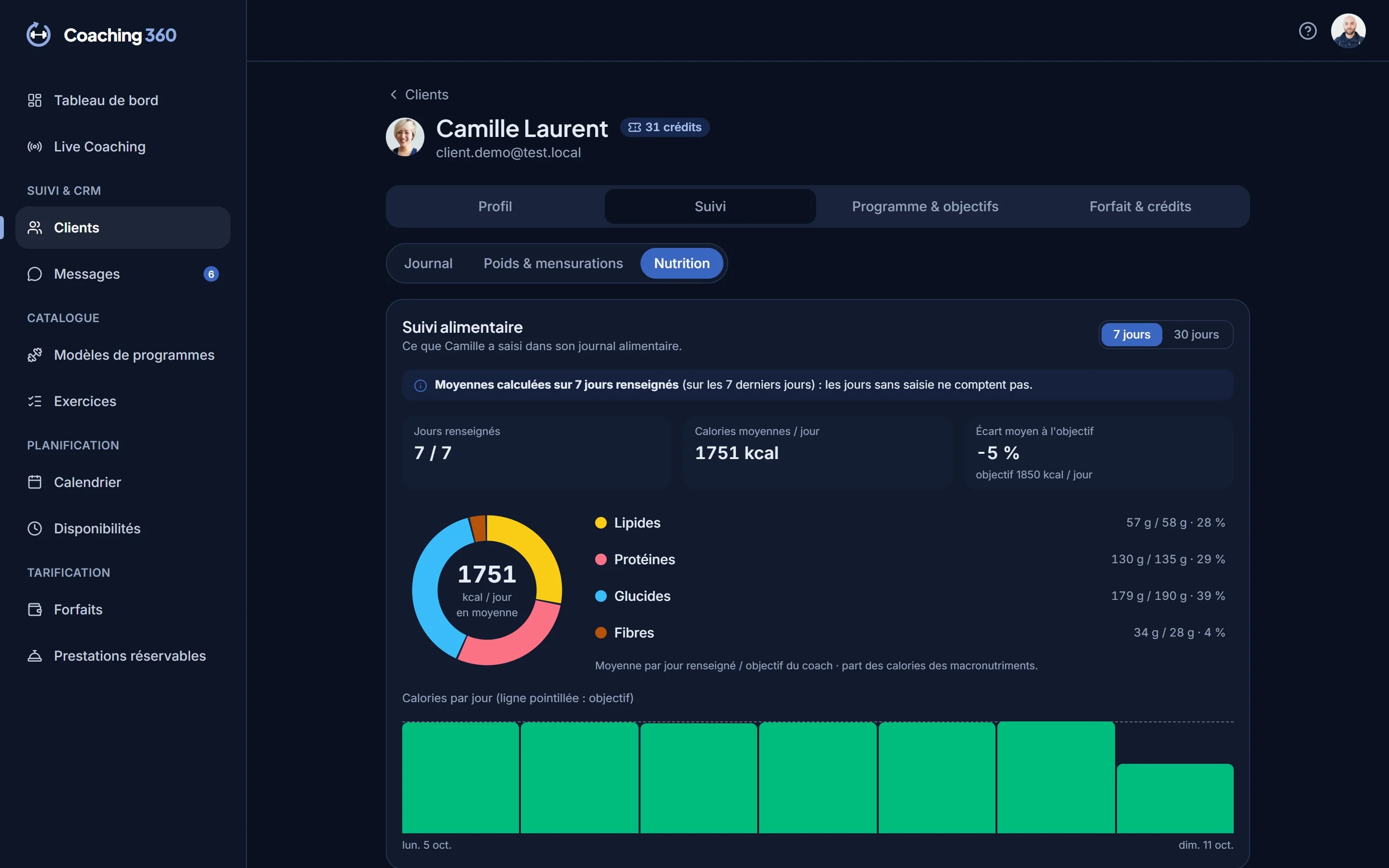This screenshot has height=868, width=1389.
Task: Switch to Journal sub-tab
Action: 428,263
